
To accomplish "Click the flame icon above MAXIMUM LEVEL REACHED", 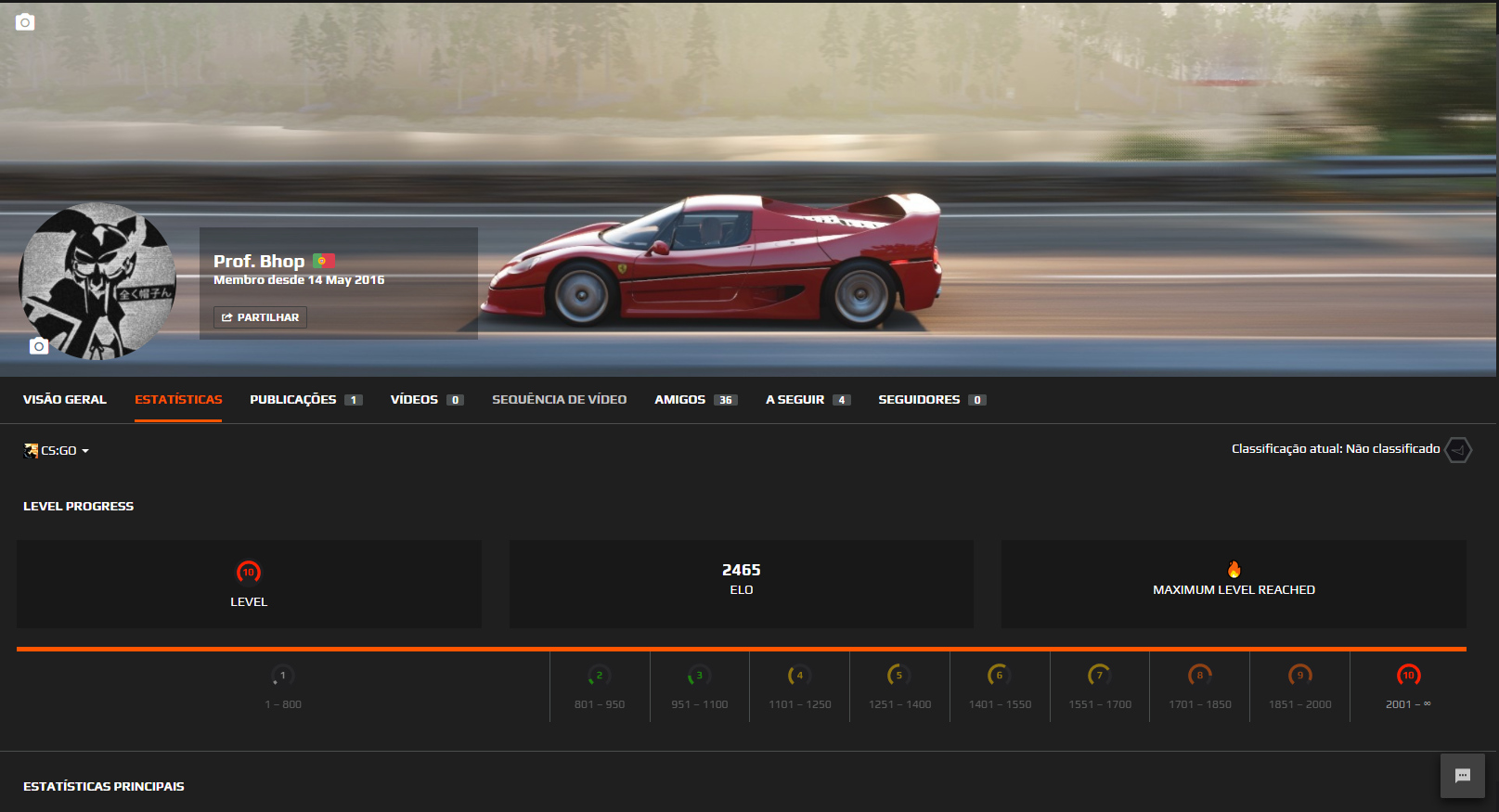I will pyautogui.click(x=1234, y=569).
